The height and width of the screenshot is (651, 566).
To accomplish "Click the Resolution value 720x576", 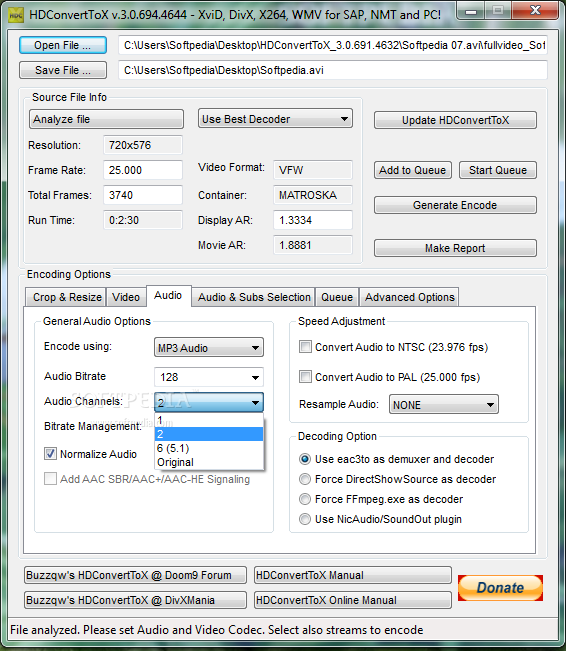I will coord(143,145).
